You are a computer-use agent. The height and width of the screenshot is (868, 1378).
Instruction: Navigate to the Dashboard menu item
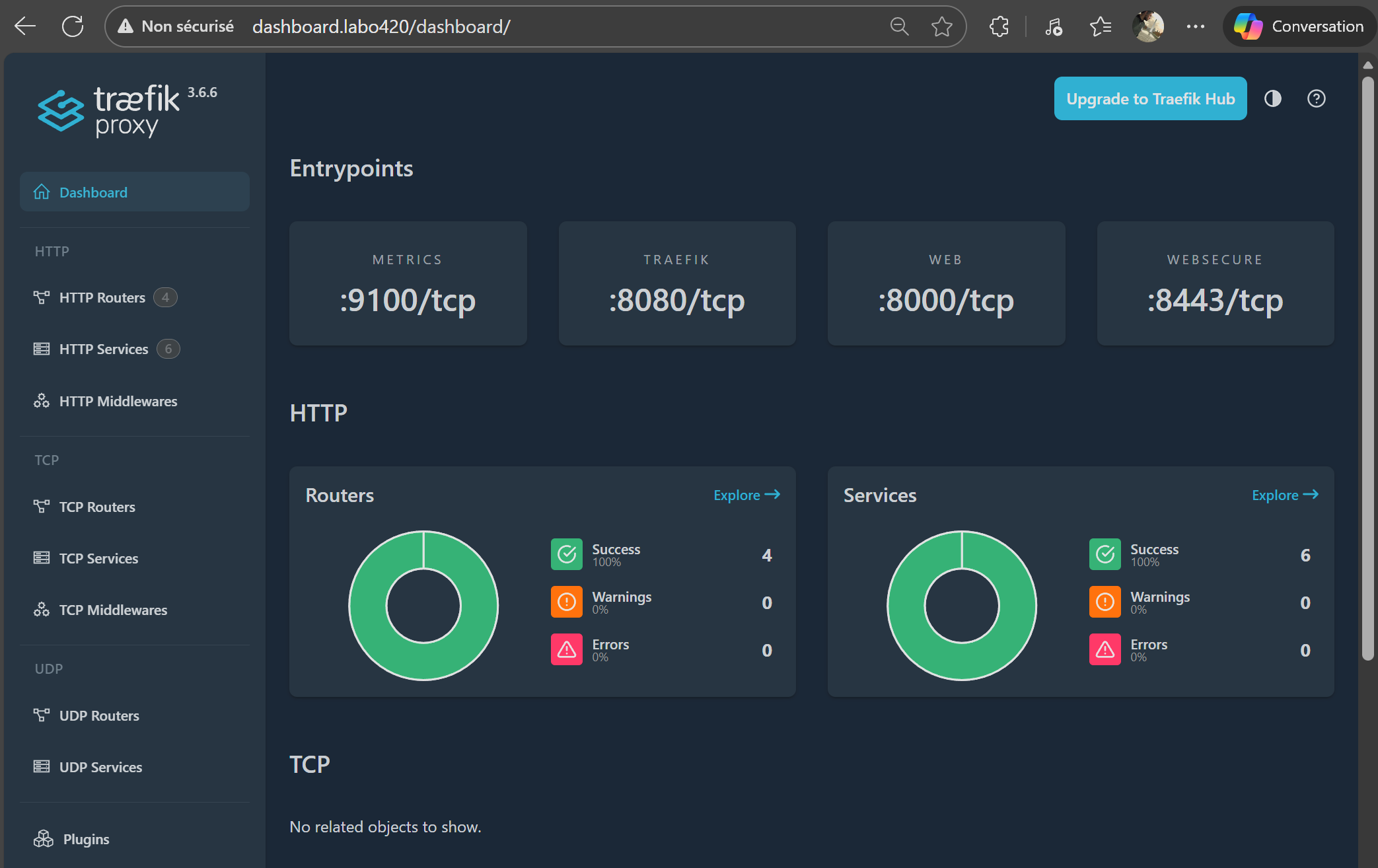(x=93, y=192)
